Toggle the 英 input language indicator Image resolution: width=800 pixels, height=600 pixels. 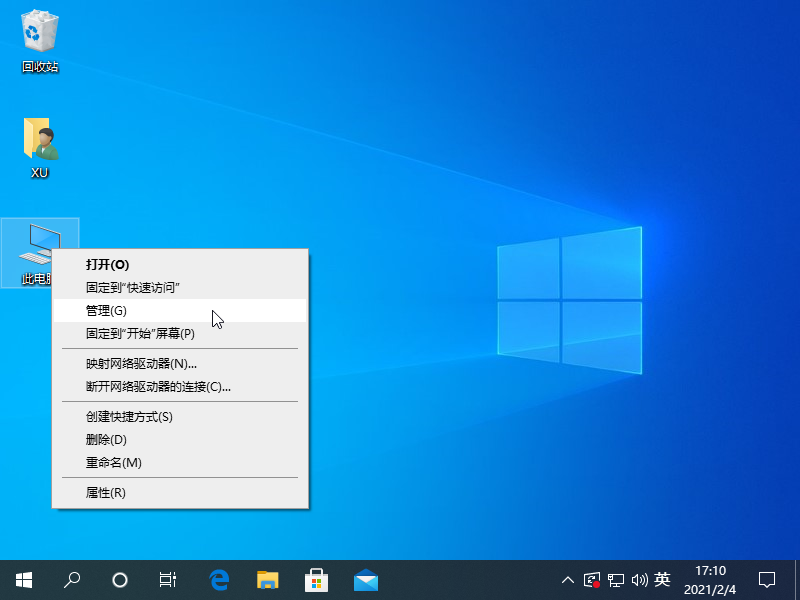coord(662,579)
